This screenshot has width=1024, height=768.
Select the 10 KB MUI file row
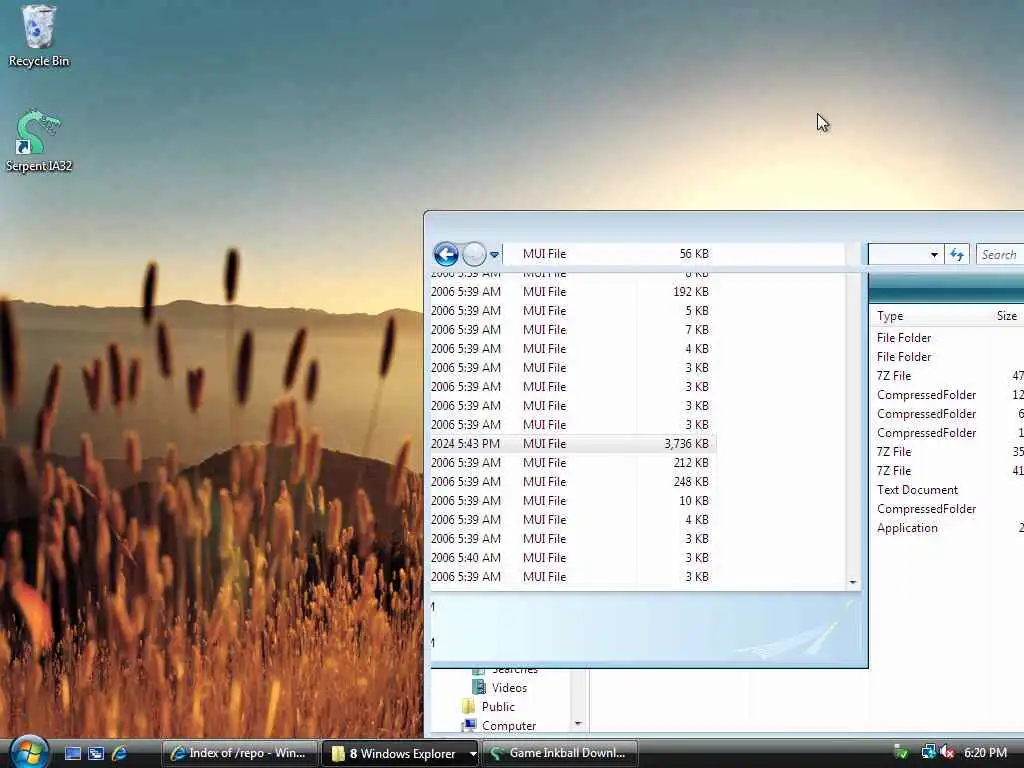click(573, 501)
